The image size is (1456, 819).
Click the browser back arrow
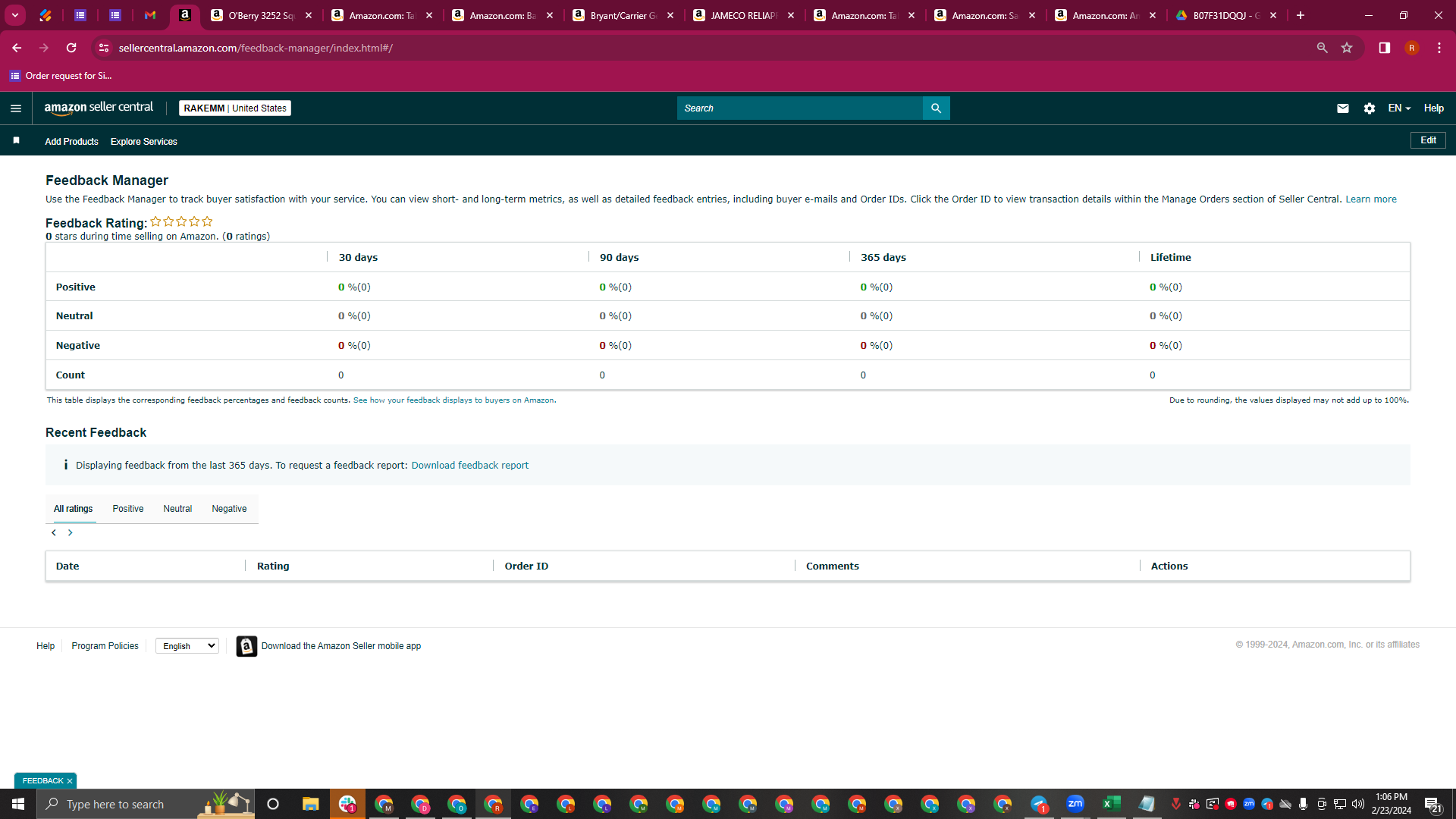(17, 48)
